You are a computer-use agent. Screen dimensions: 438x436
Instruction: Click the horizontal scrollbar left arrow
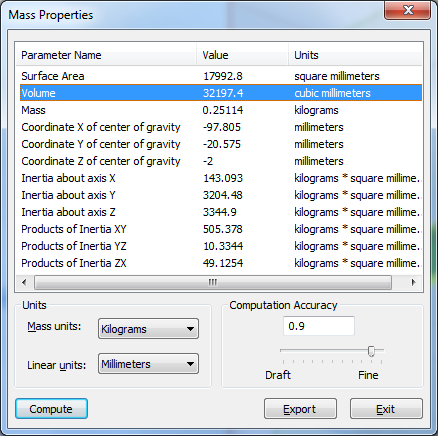(24, 283)
